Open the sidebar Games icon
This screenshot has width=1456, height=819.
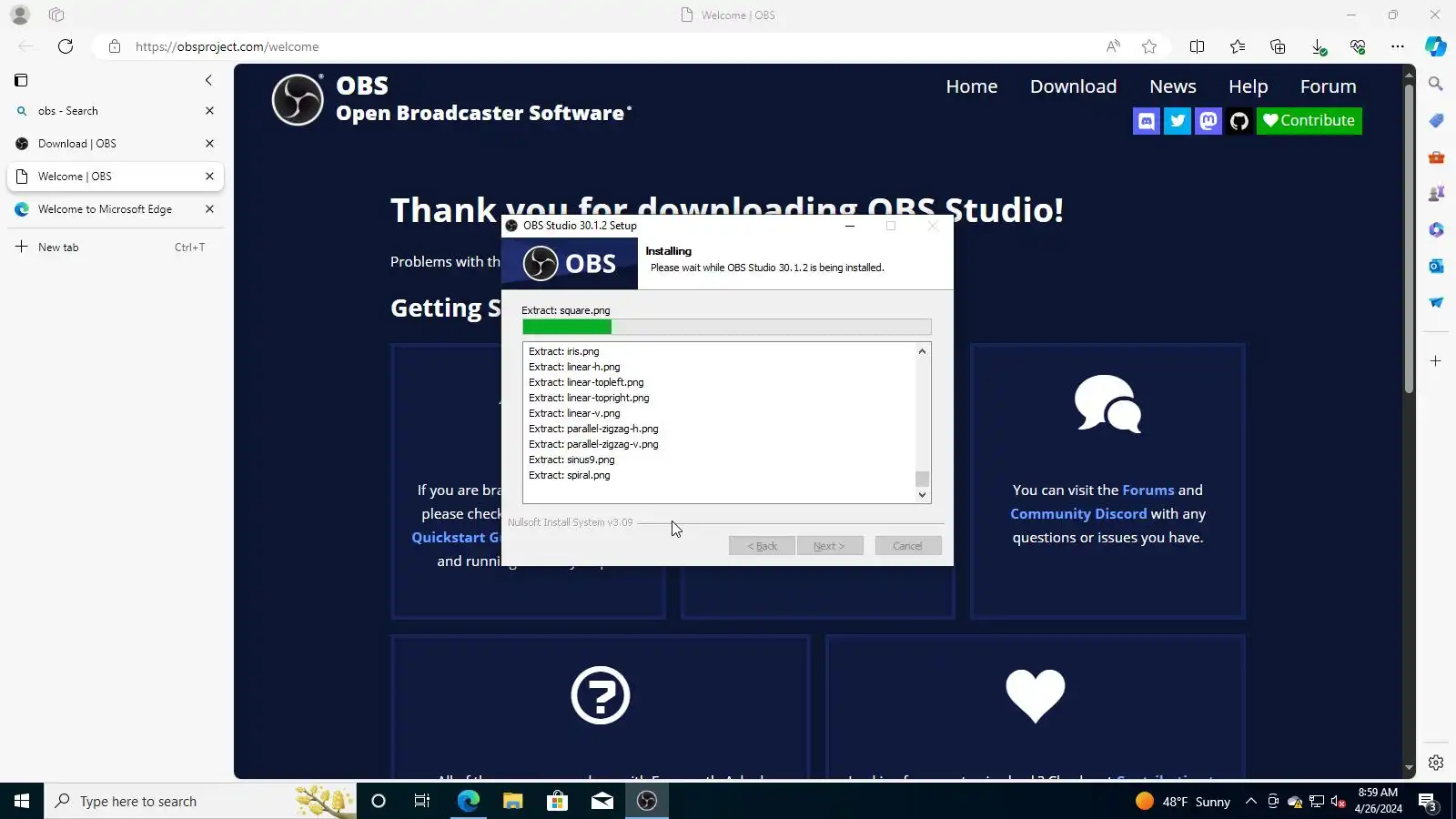(1436, 193)
